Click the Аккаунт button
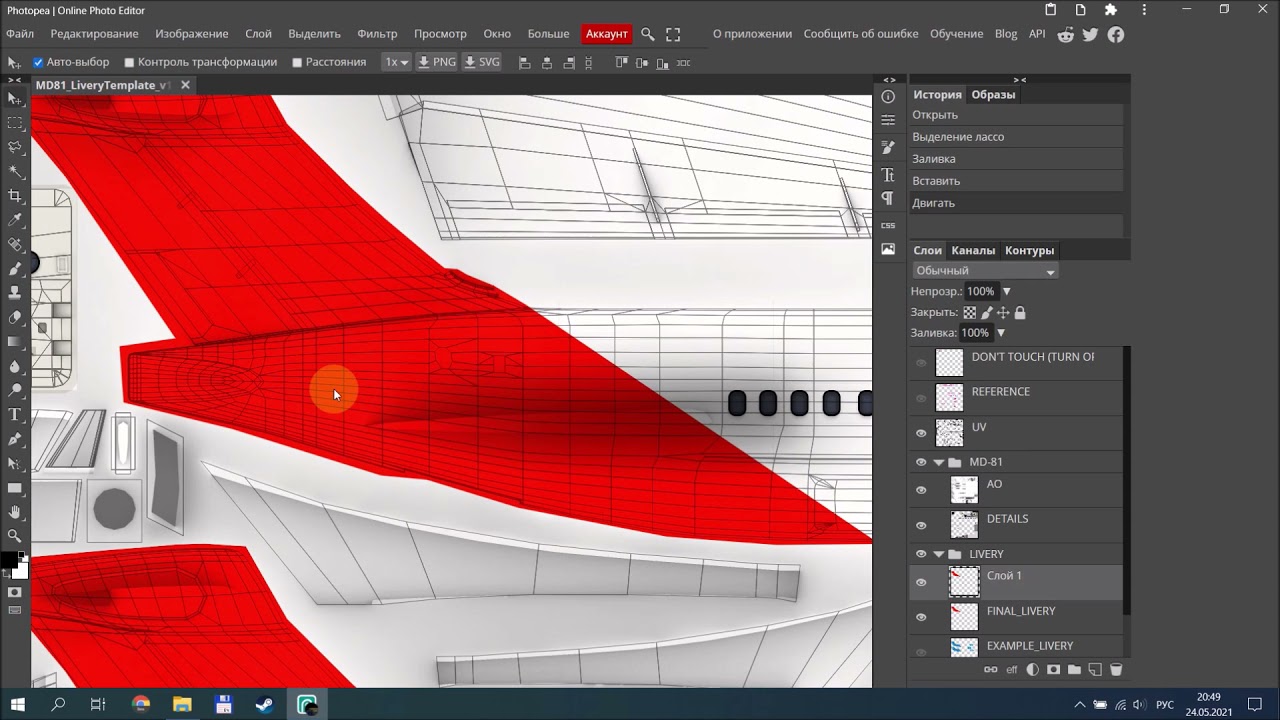The image size is (1280, 720). 607,34
